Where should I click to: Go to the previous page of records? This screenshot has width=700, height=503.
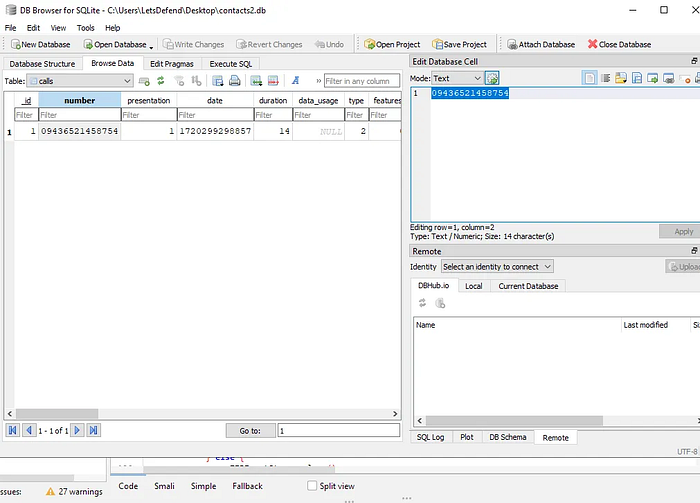[x=29, y=430]
